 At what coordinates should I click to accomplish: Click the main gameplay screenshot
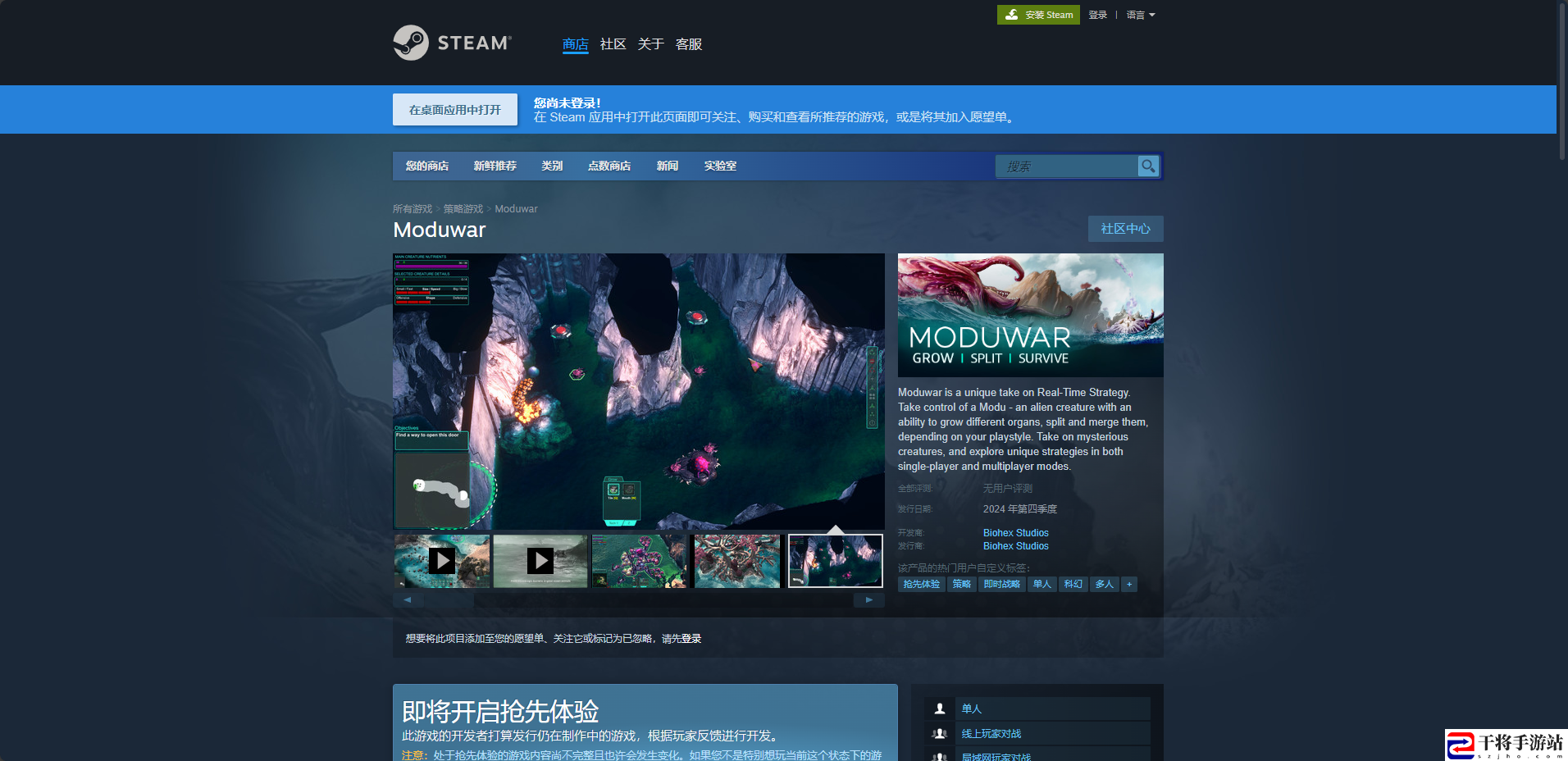(639, 391)
